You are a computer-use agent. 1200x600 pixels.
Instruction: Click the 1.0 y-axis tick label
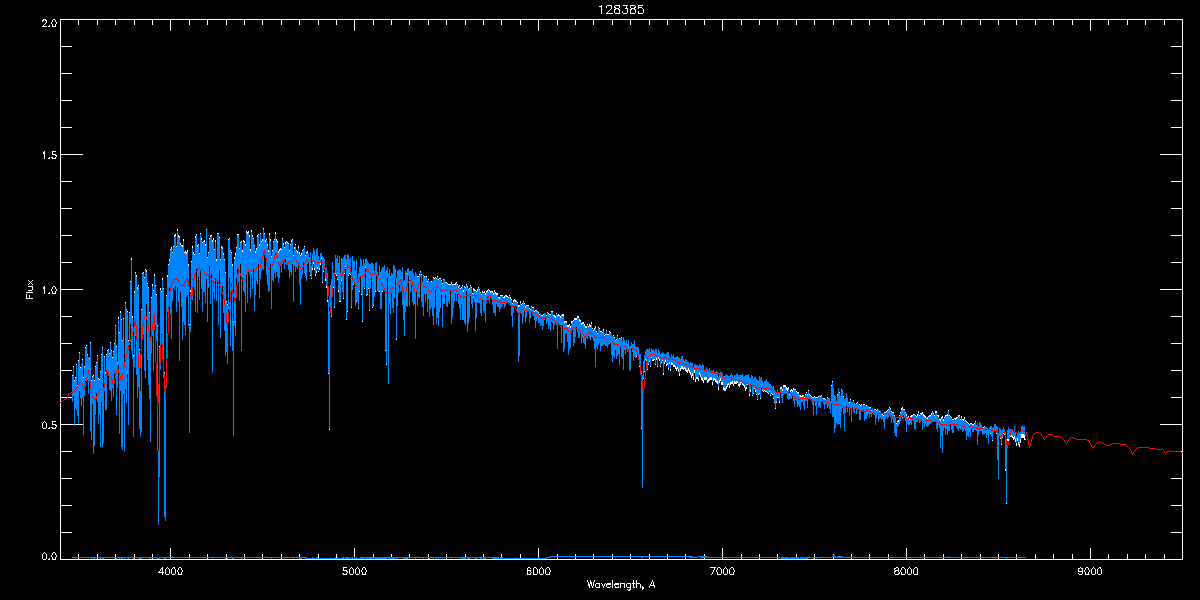48,290
